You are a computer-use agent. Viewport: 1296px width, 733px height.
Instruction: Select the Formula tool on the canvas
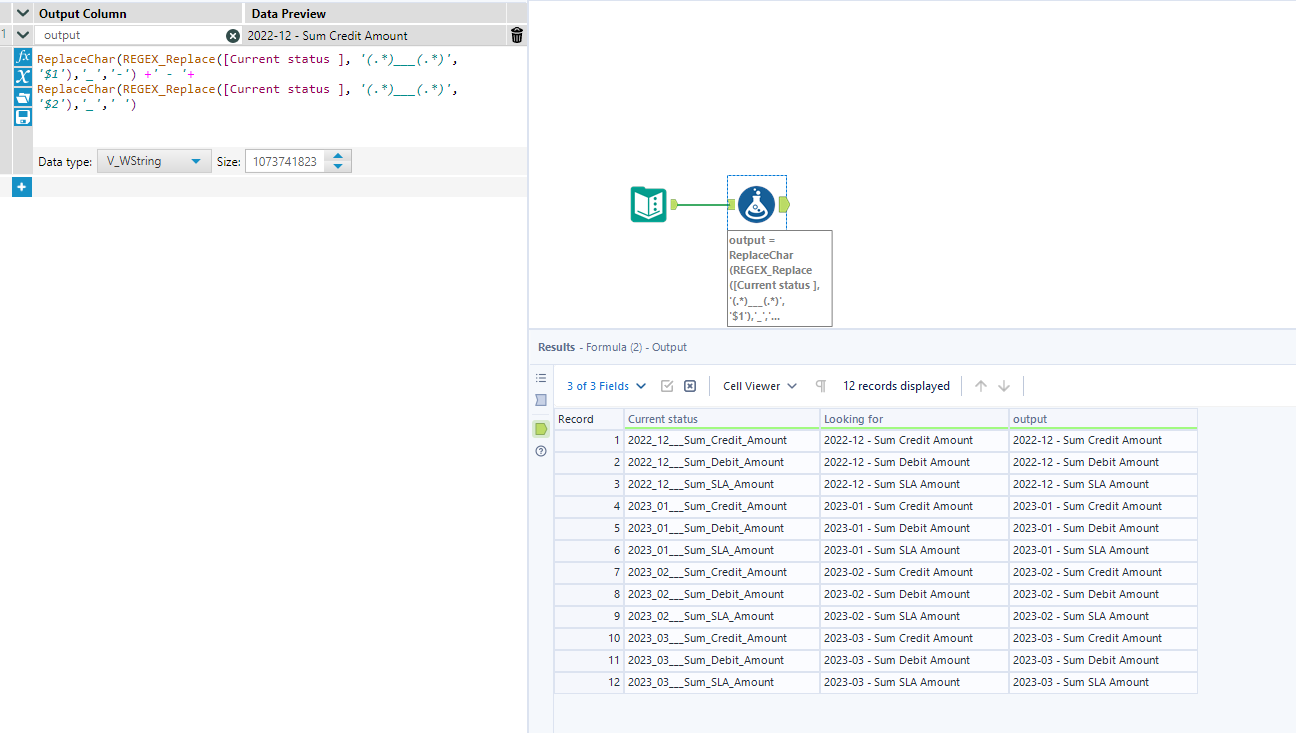[x=756, y=203]
